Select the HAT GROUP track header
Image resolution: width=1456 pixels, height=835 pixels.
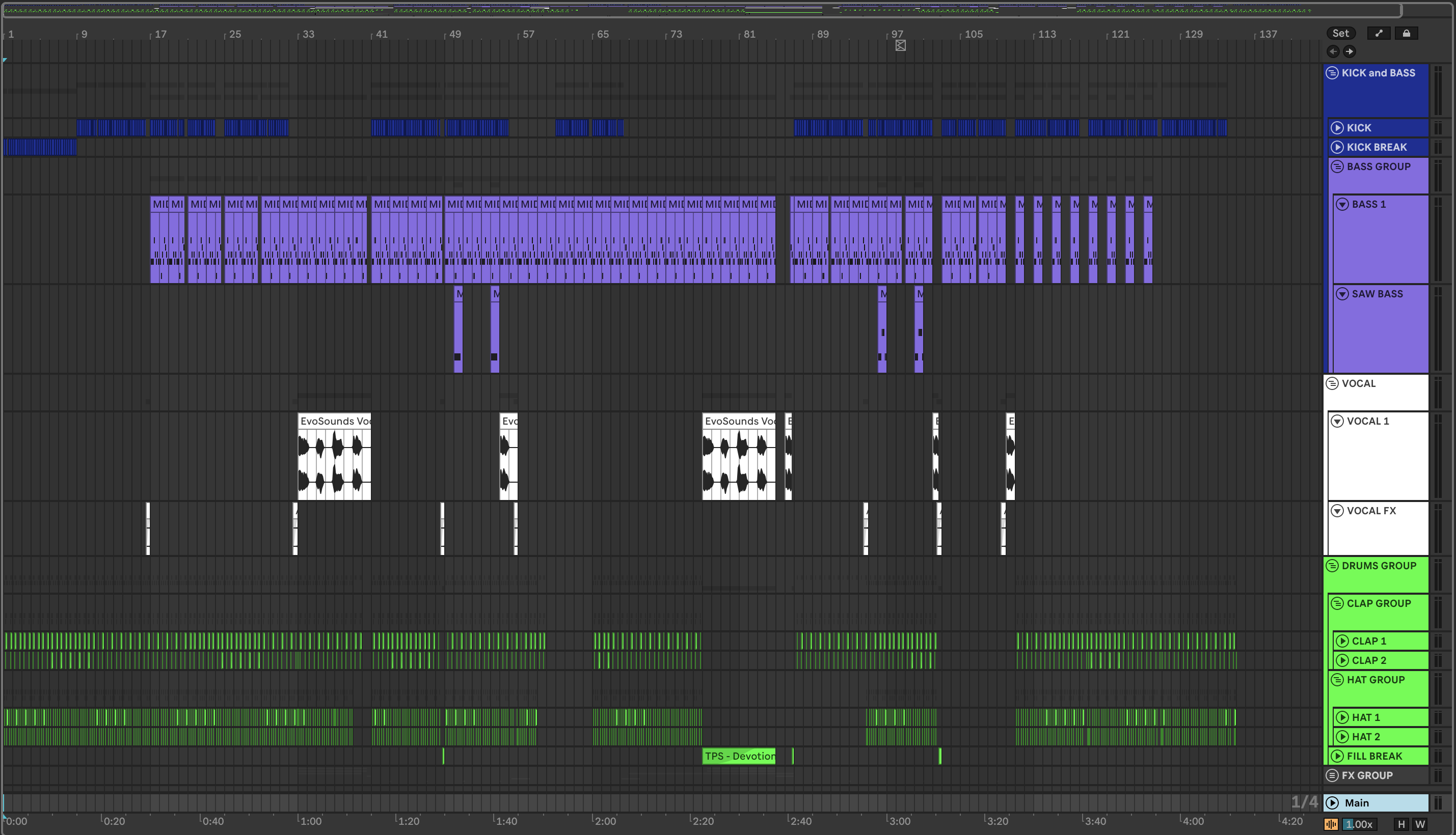point(1376,680)
